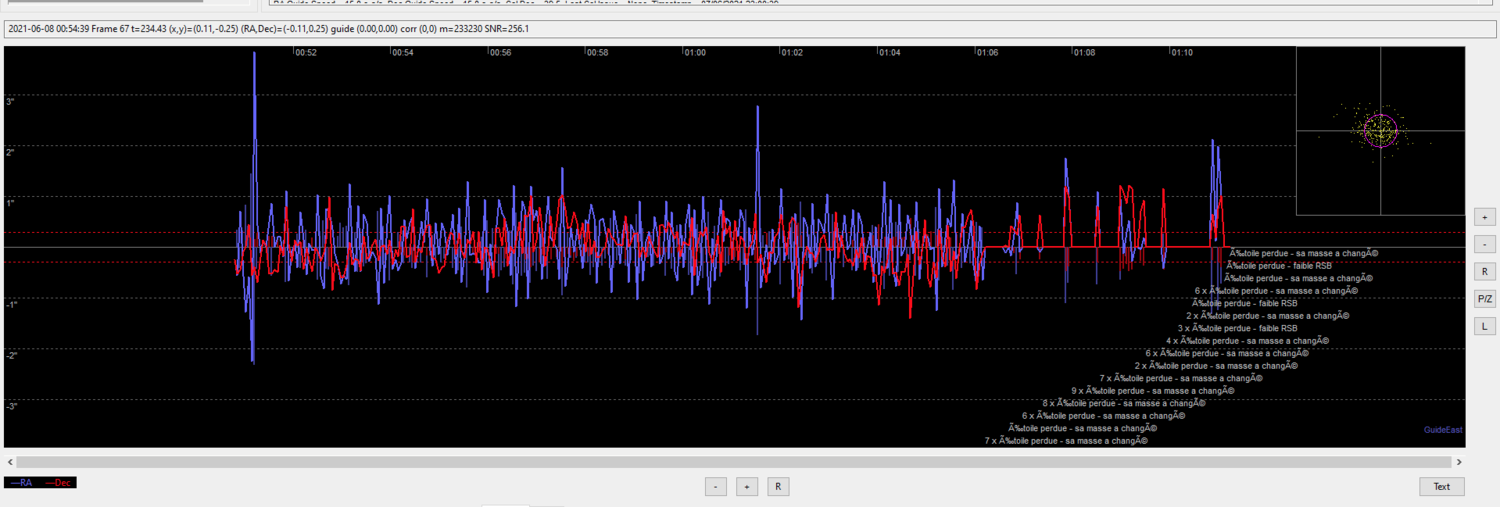Click the + button in the bottom row

746,487
